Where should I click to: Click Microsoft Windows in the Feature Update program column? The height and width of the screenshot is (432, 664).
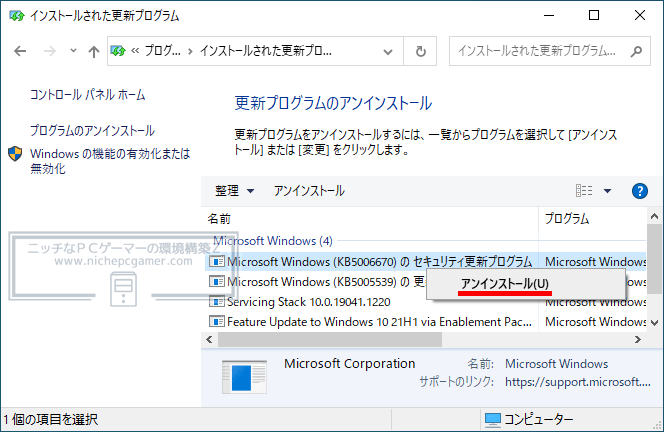(595, 322)
